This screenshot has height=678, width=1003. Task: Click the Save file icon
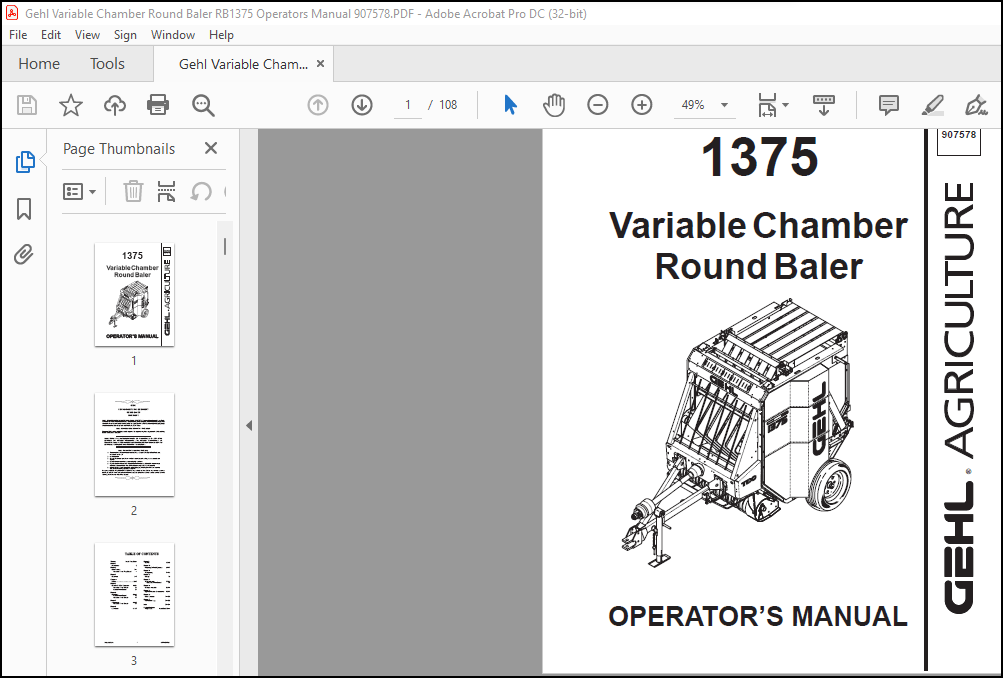coord(27,105)
